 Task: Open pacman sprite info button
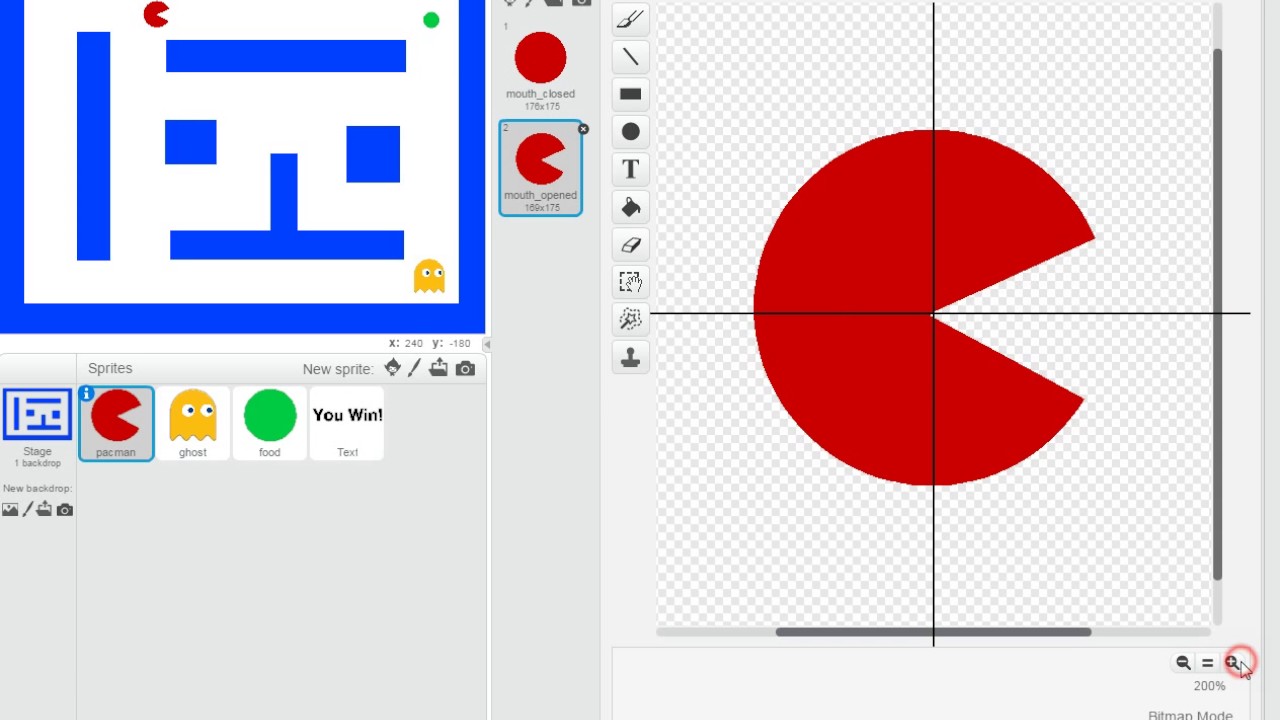(x=87, y=394)
